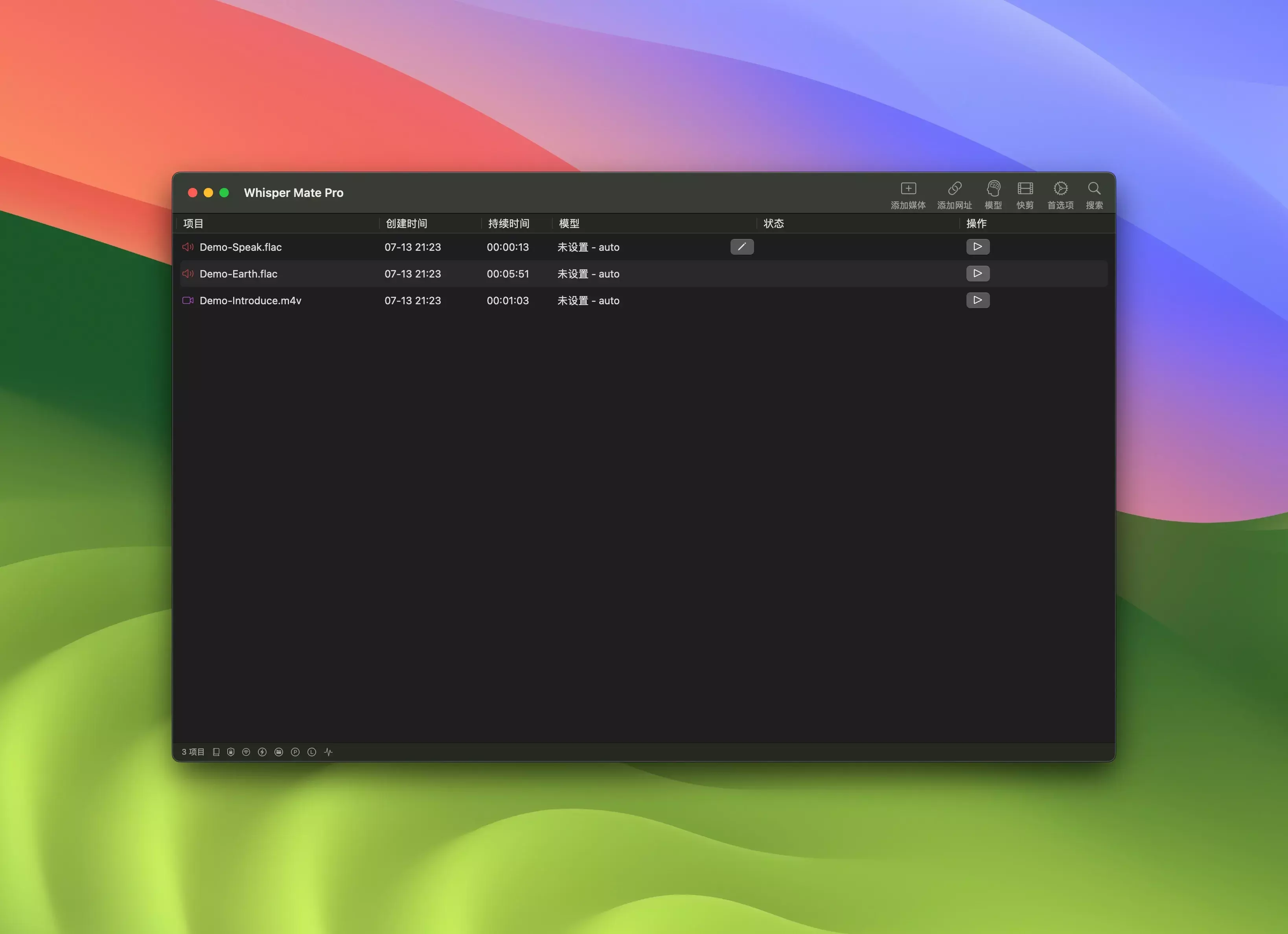Image resolution: width=1288 pixels, height=934 pixels.
Task: Select the Demo-Earth.flac file entry
Action: pos(239,274)
